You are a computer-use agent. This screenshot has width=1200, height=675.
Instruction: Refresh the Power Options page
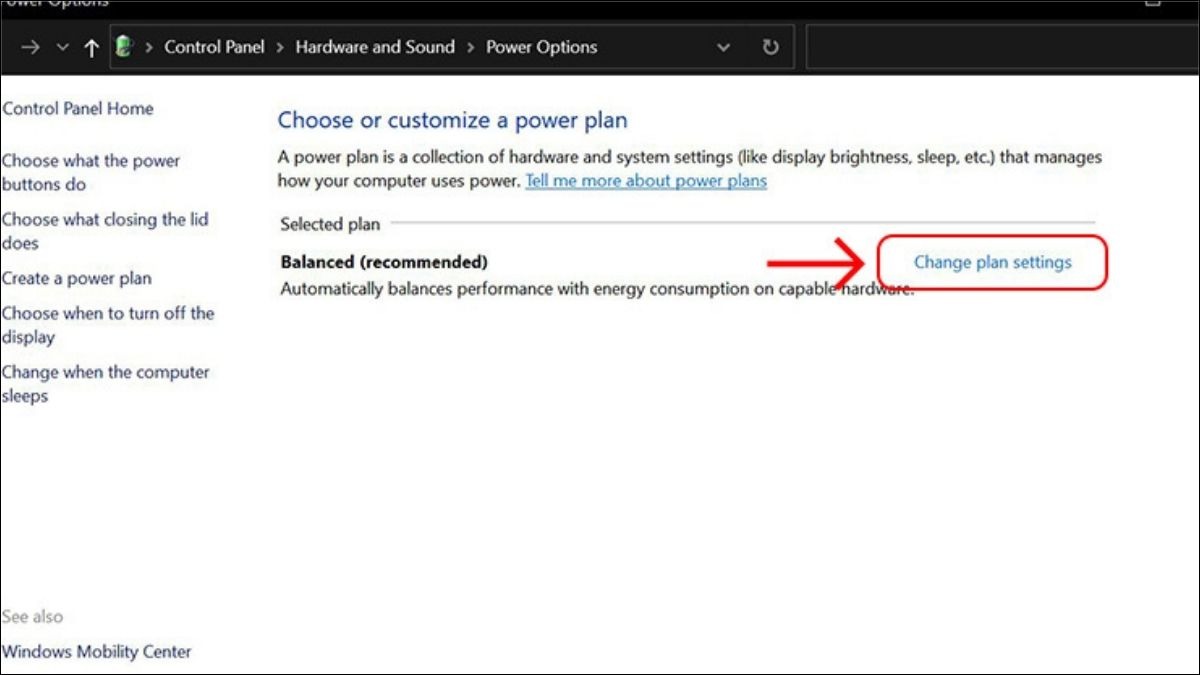(770, 47)
